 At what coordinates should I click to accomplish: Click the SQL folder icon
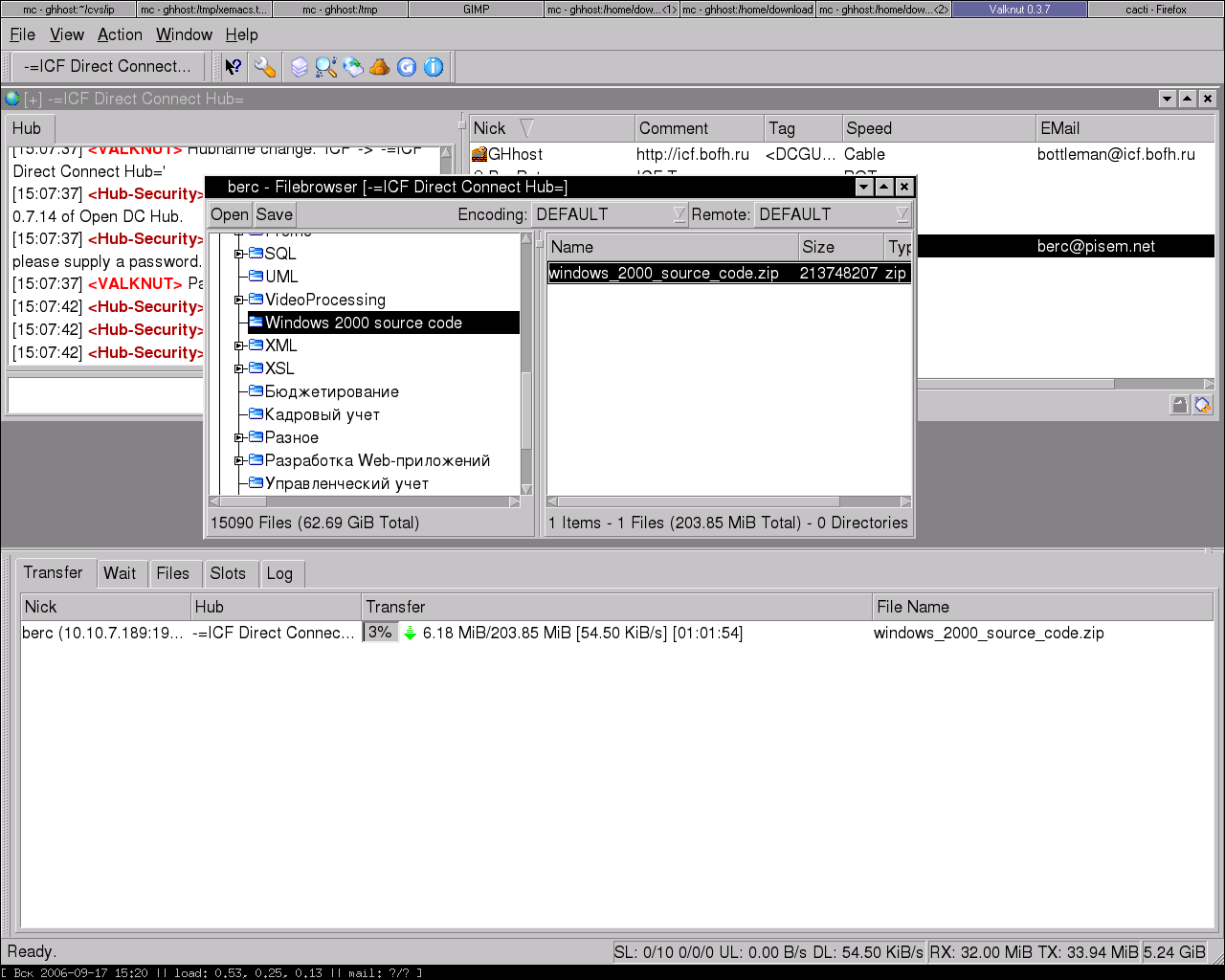pos(256,254)
